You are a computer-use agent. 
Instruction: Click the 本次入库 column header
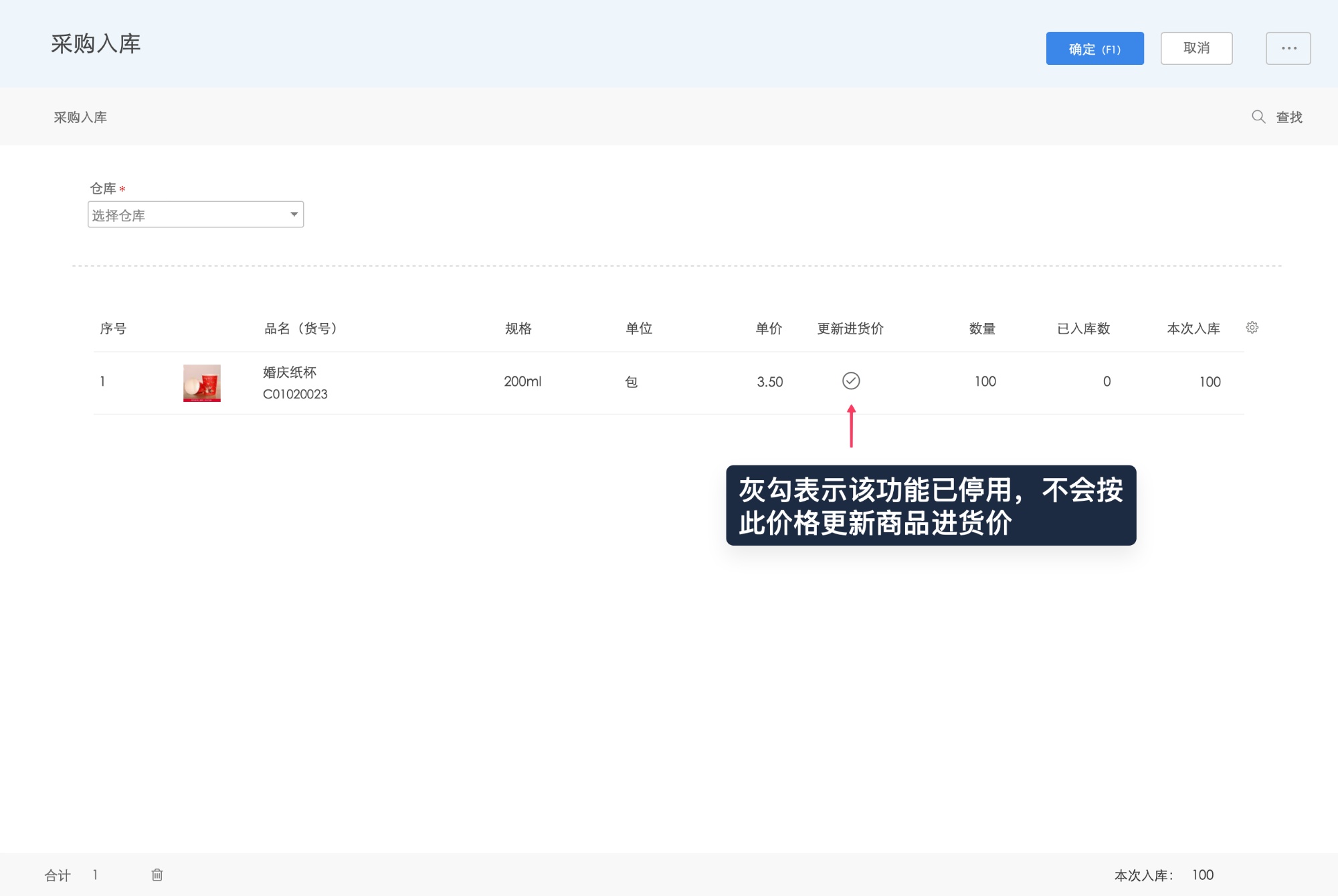click(1193, 328)
